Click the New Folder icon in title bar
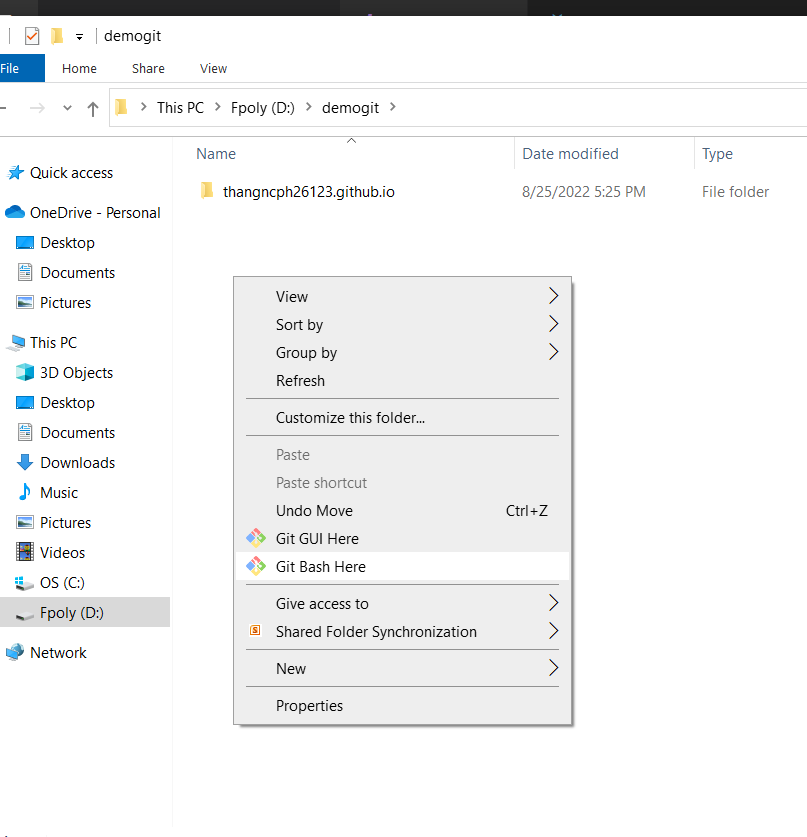 (57, 36)
